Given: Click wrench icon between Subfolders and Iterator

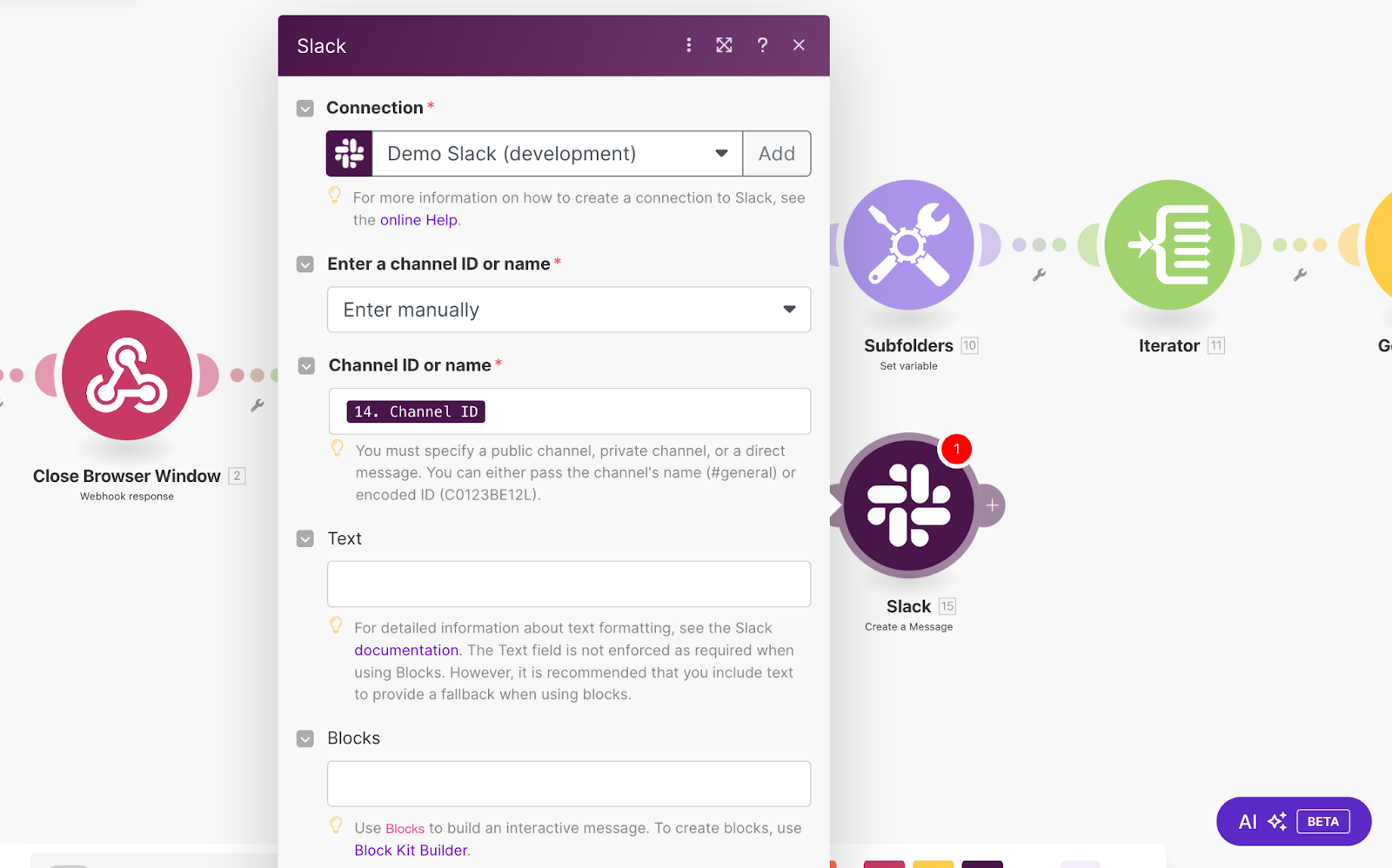Looking at the screenshot, I should 1039,275.
